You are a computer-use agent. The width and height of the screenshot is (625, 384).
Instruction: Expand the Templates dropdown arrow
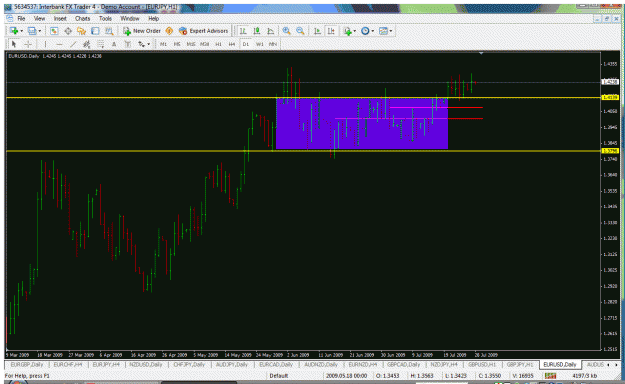point(391,31)
